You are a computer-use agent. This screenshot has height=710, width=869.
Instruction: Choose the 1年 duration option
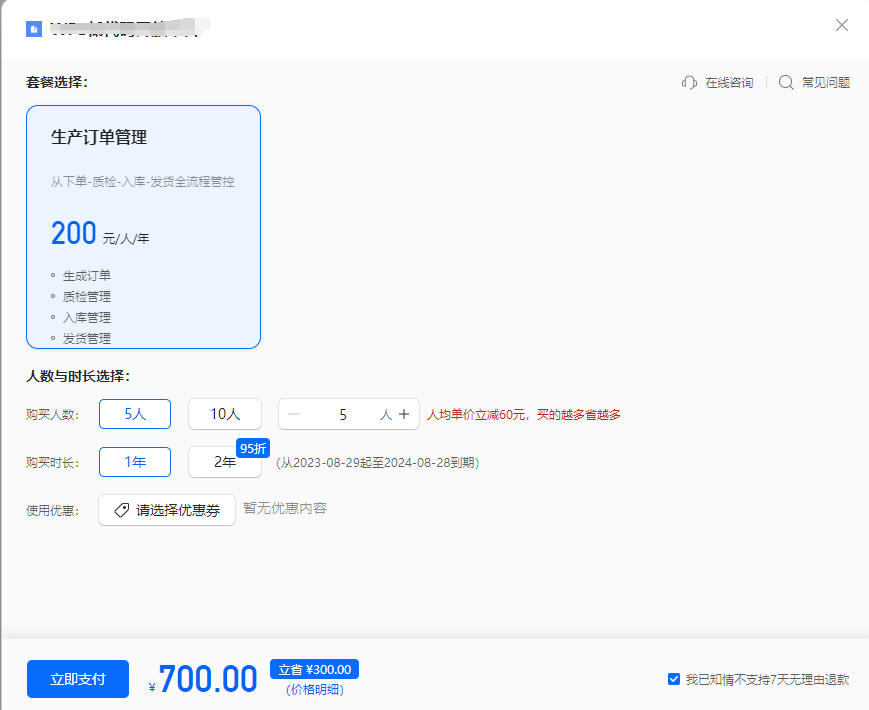click(x=134, y=462)
